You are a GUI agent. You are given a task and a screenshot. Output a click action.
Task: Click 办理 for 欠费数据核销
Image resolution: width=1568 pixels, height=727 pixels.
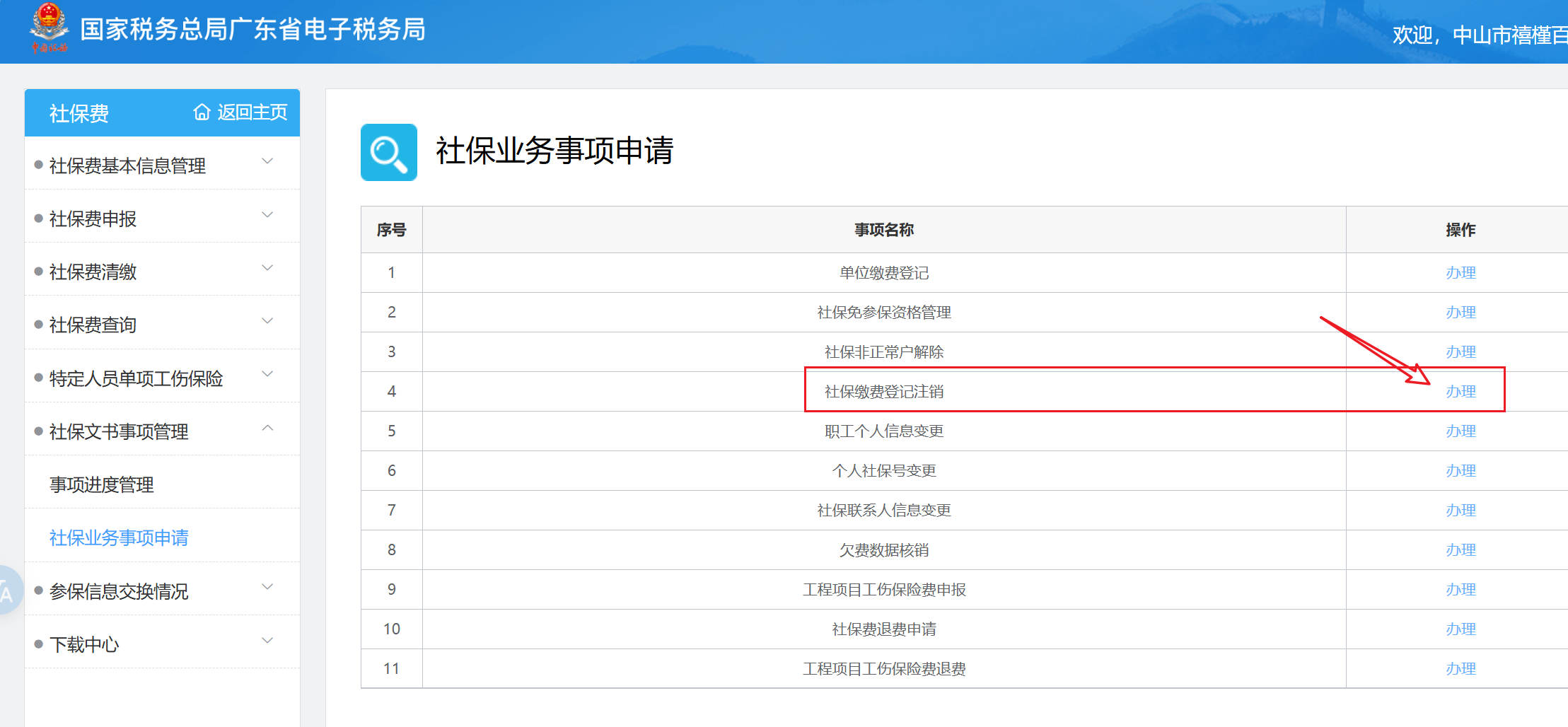tap(1460, 550)
